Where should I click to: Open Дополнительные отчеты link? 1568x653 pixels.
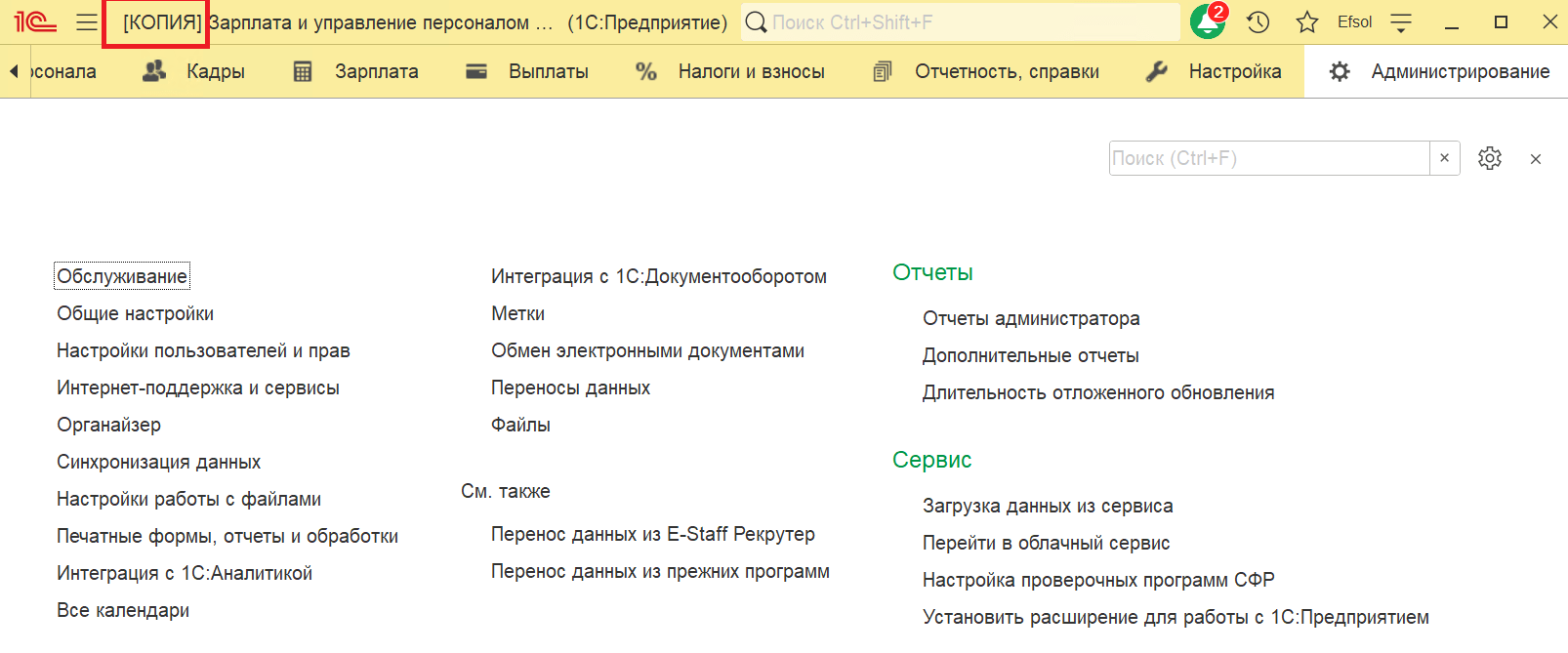(x=1031, y=355)
